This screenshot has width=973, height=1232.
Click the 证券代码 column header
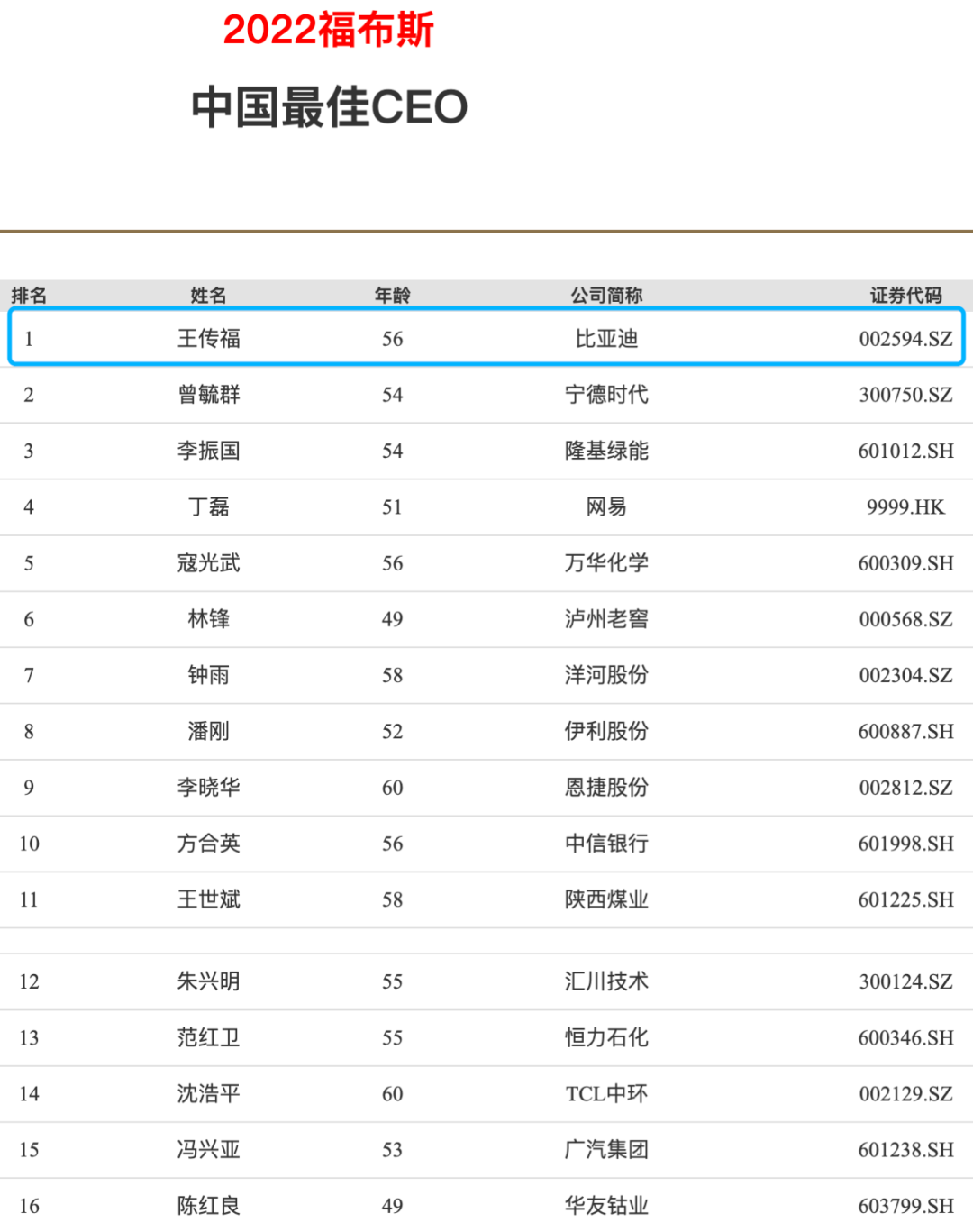click(905, 295)
